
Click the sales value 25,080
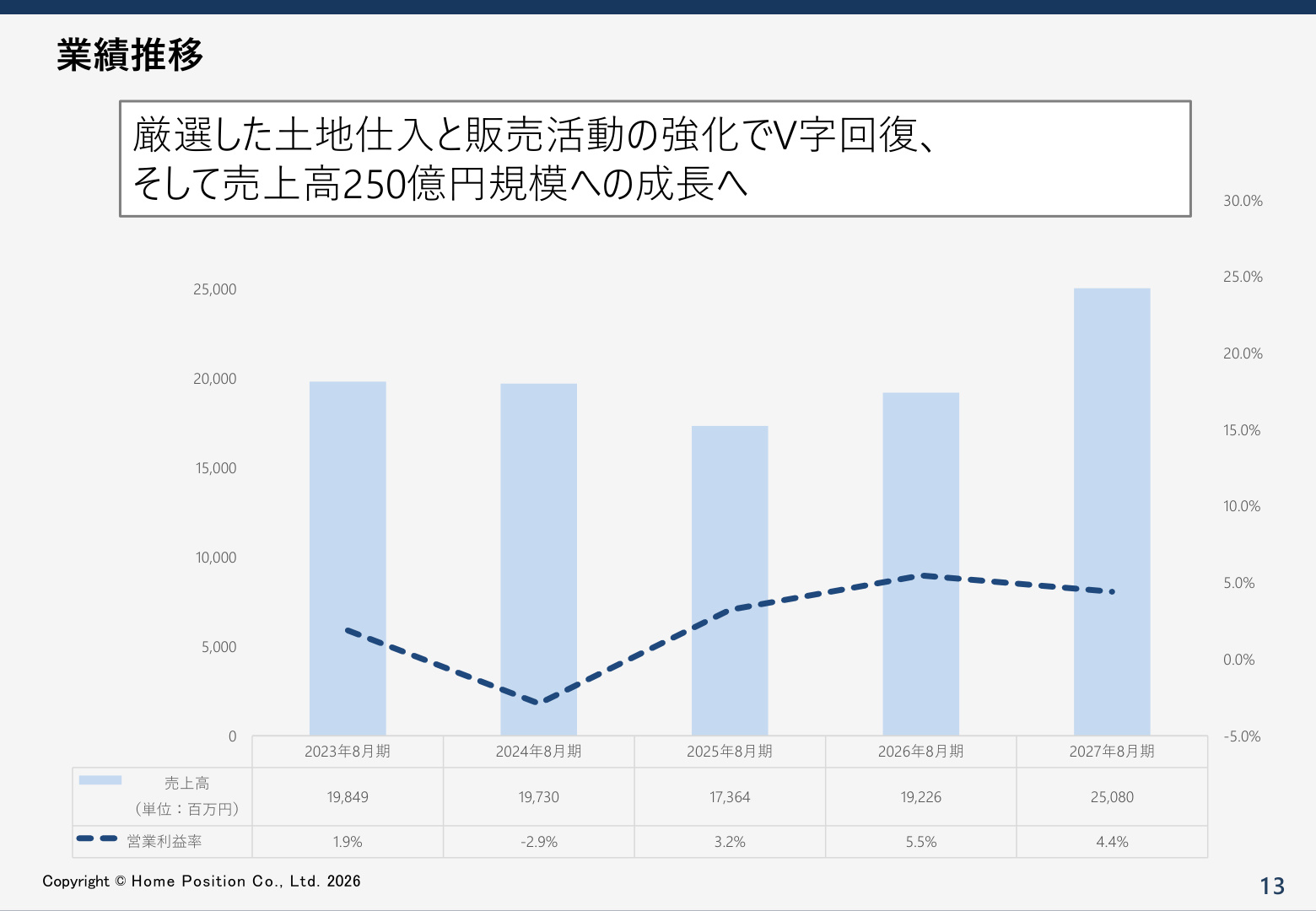pos(1112,797)
